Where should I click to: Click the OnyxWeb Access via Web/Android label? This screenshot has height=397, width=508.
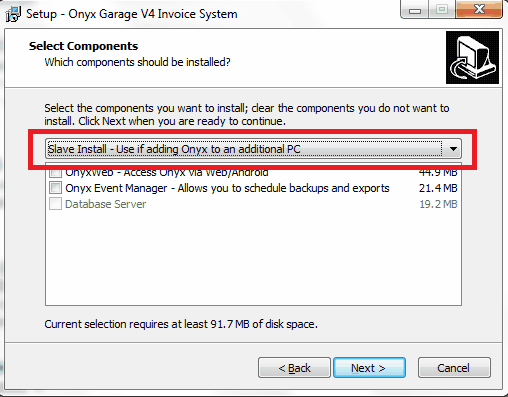[167, 173]
